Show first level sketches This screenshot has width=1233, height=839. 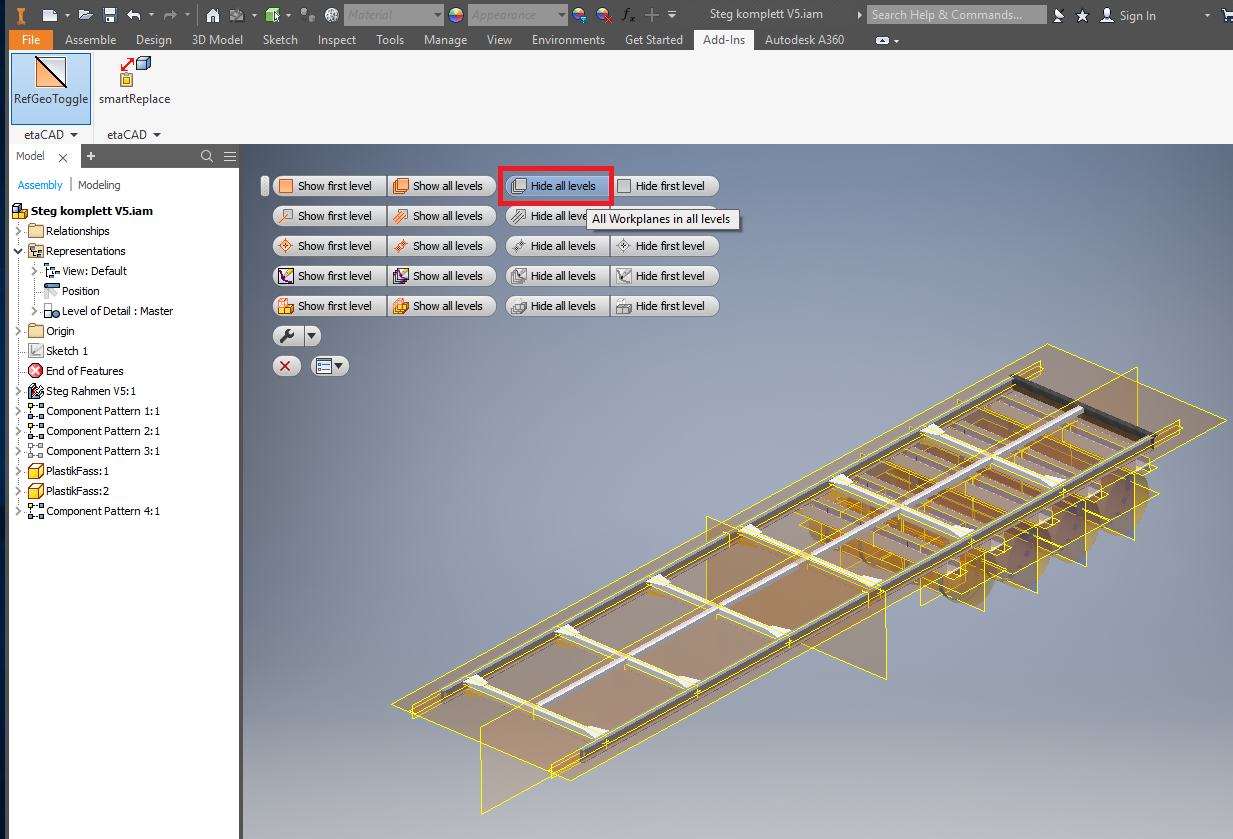[x=330, y=276]
